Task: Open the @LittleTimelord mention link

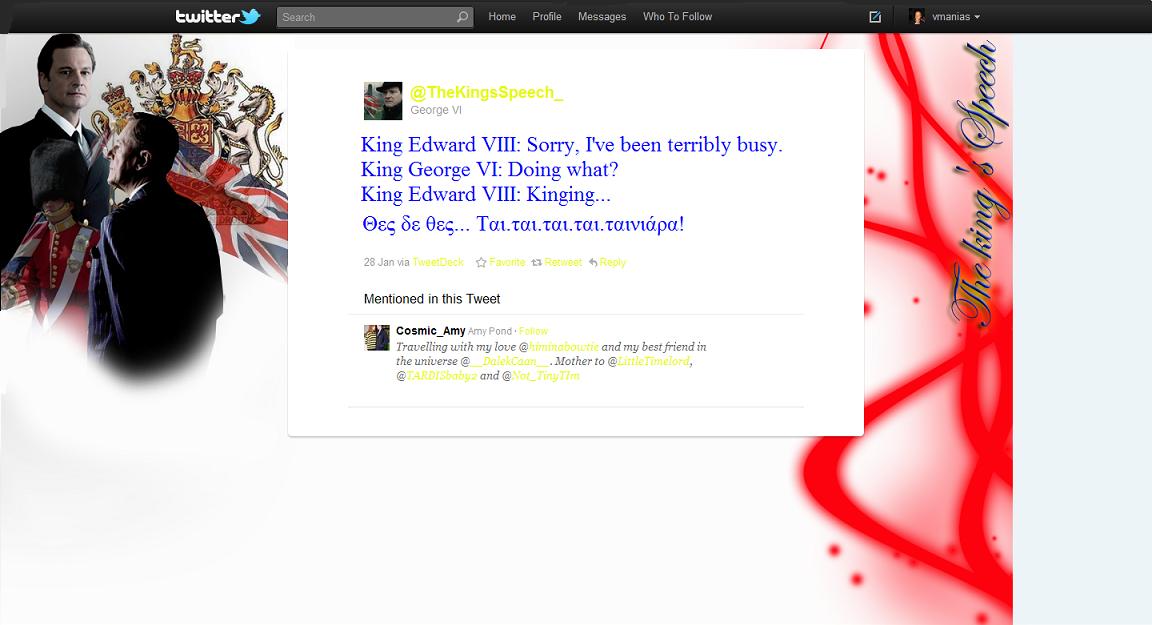Action: point(653,361)
